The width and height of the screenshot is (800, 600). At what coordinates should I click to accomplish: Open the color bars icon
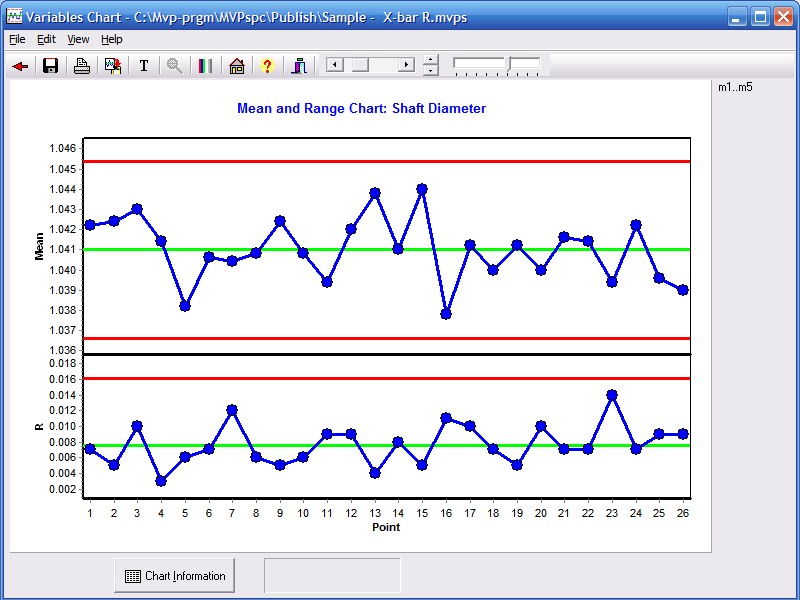coord(205,66)
